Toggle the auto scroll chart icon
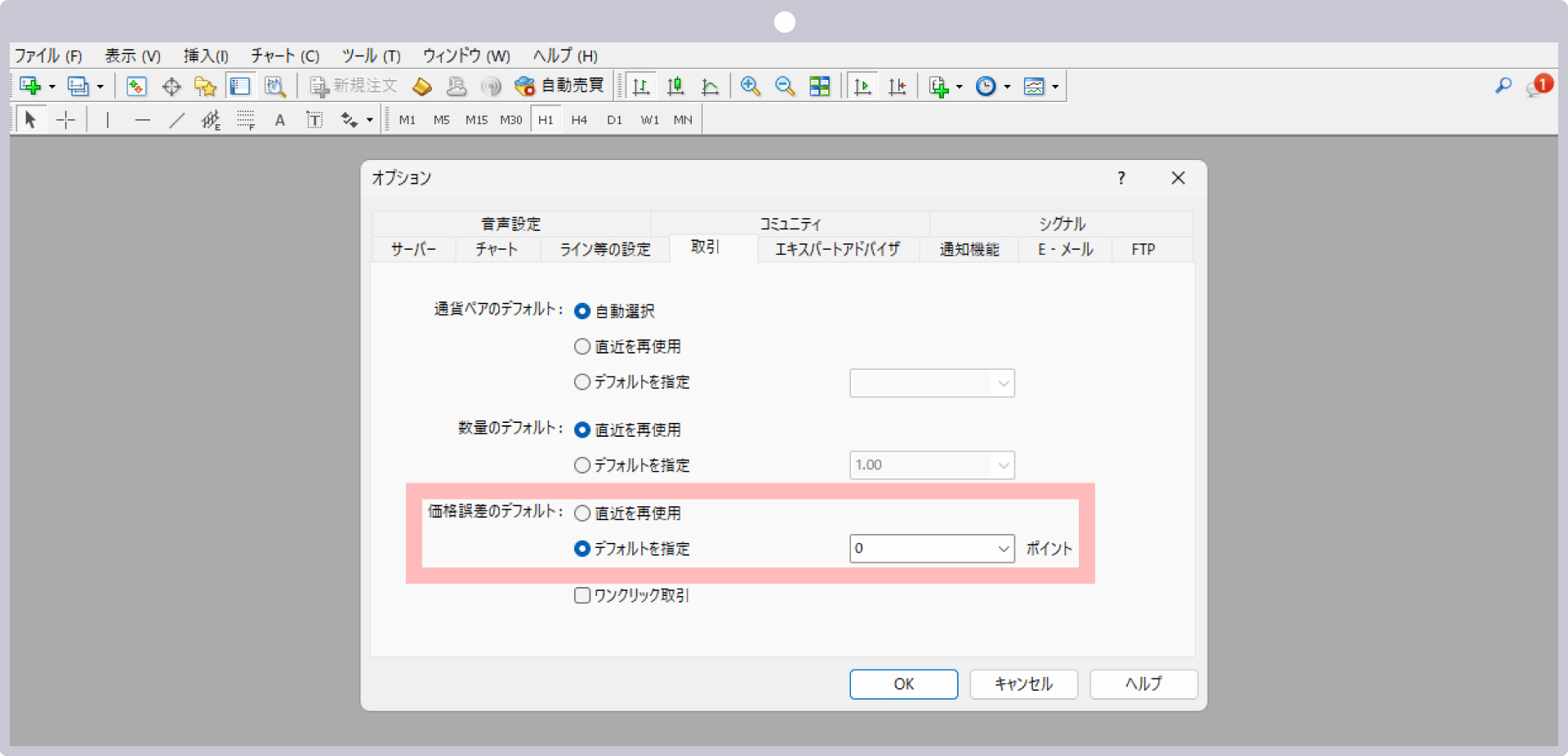The width and height of the screenshot is (1568, 756). (x=862, y=86)
